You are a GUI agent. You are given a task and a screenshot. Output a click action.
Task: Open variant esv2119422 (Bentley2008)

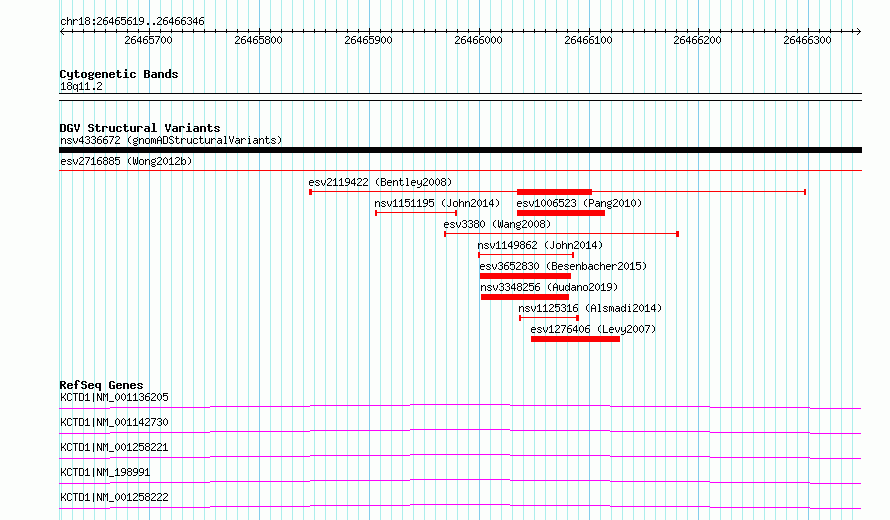pos(380,182)
